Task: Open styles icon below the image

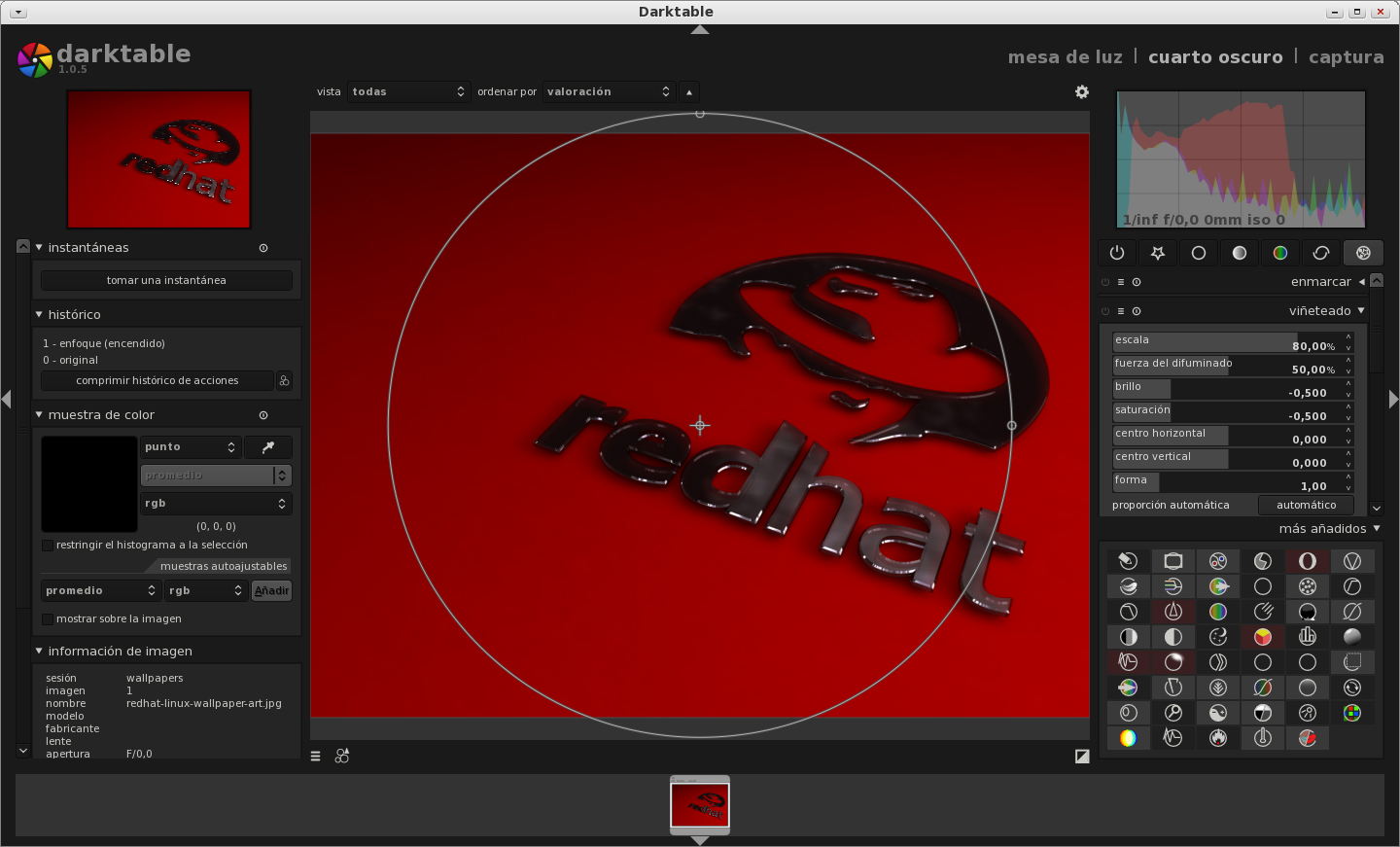Action: pos(342,756)
